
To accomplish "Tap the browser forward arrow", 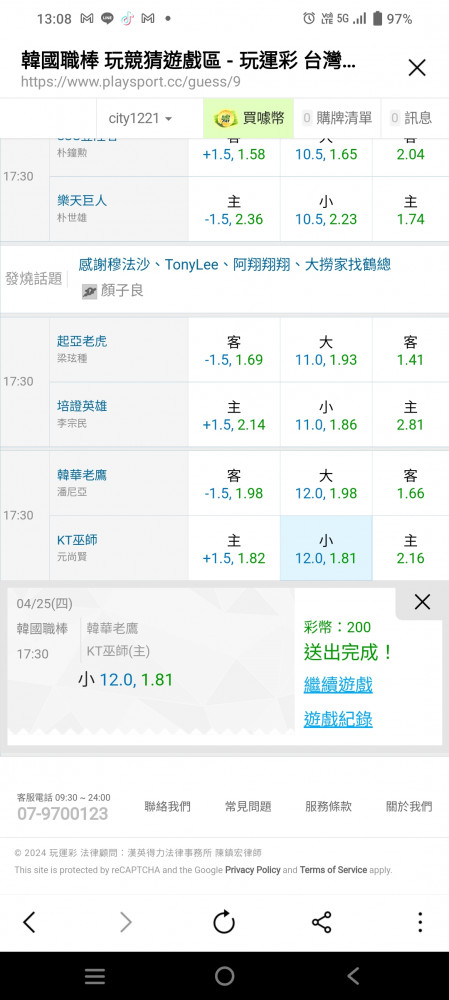I will tap(126, 922).
